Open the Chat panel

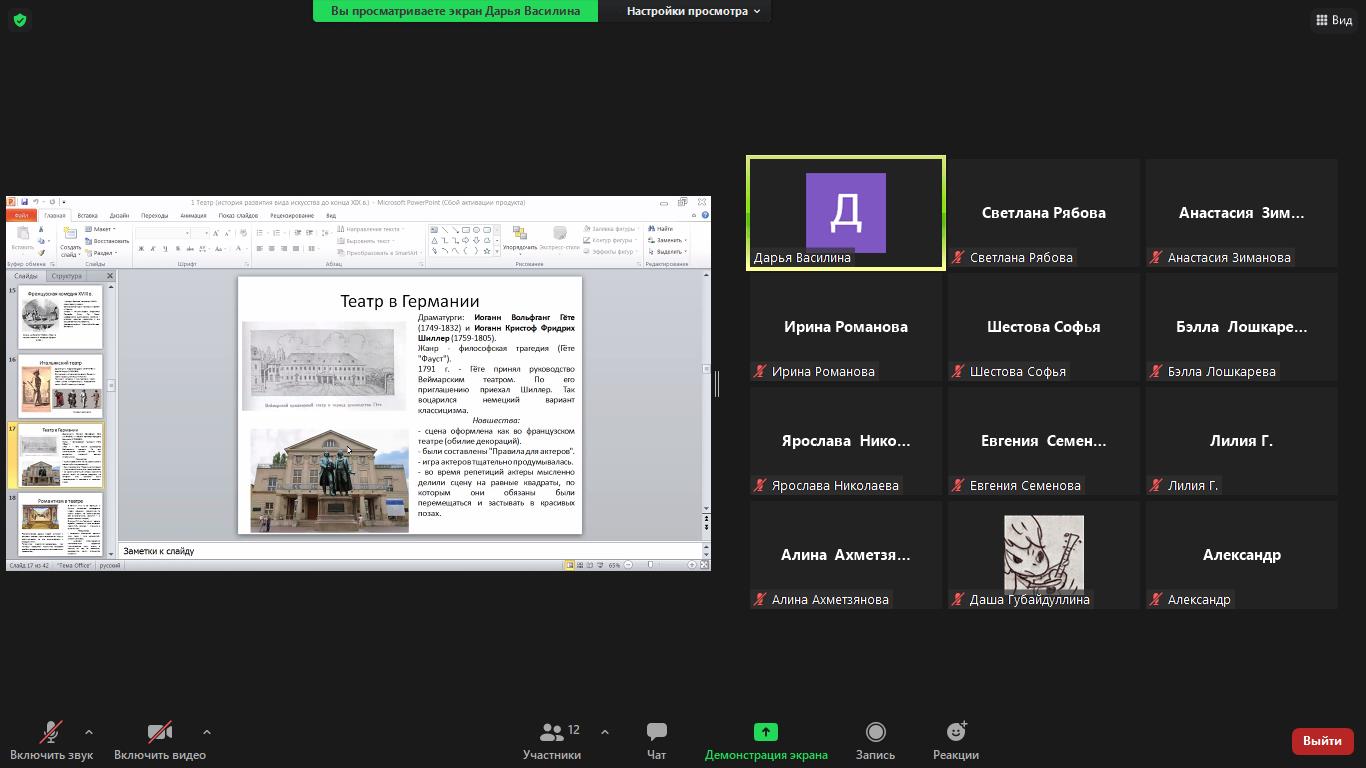(656, 733)
